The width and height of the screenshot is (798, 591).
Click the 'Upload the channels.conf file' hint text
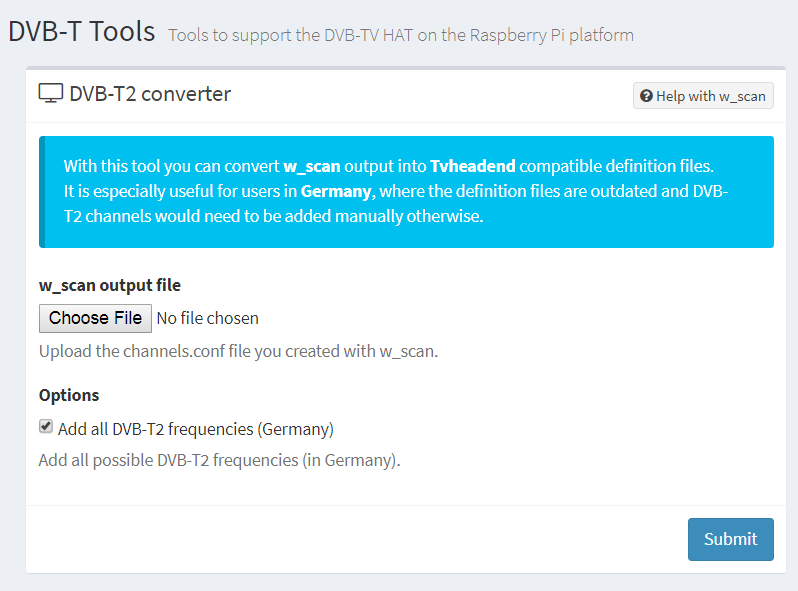tap(238, 351)
